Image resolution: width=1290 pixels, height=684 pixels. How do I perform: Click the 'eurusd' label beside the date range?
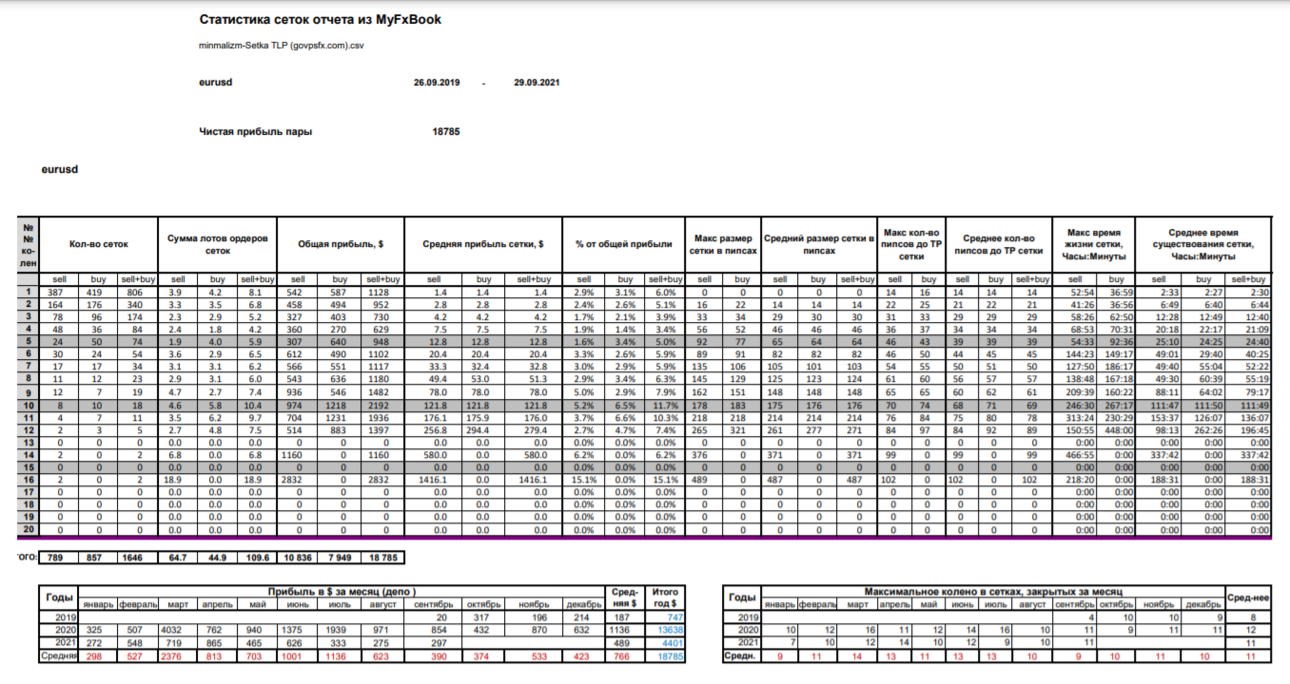(216, 82)
